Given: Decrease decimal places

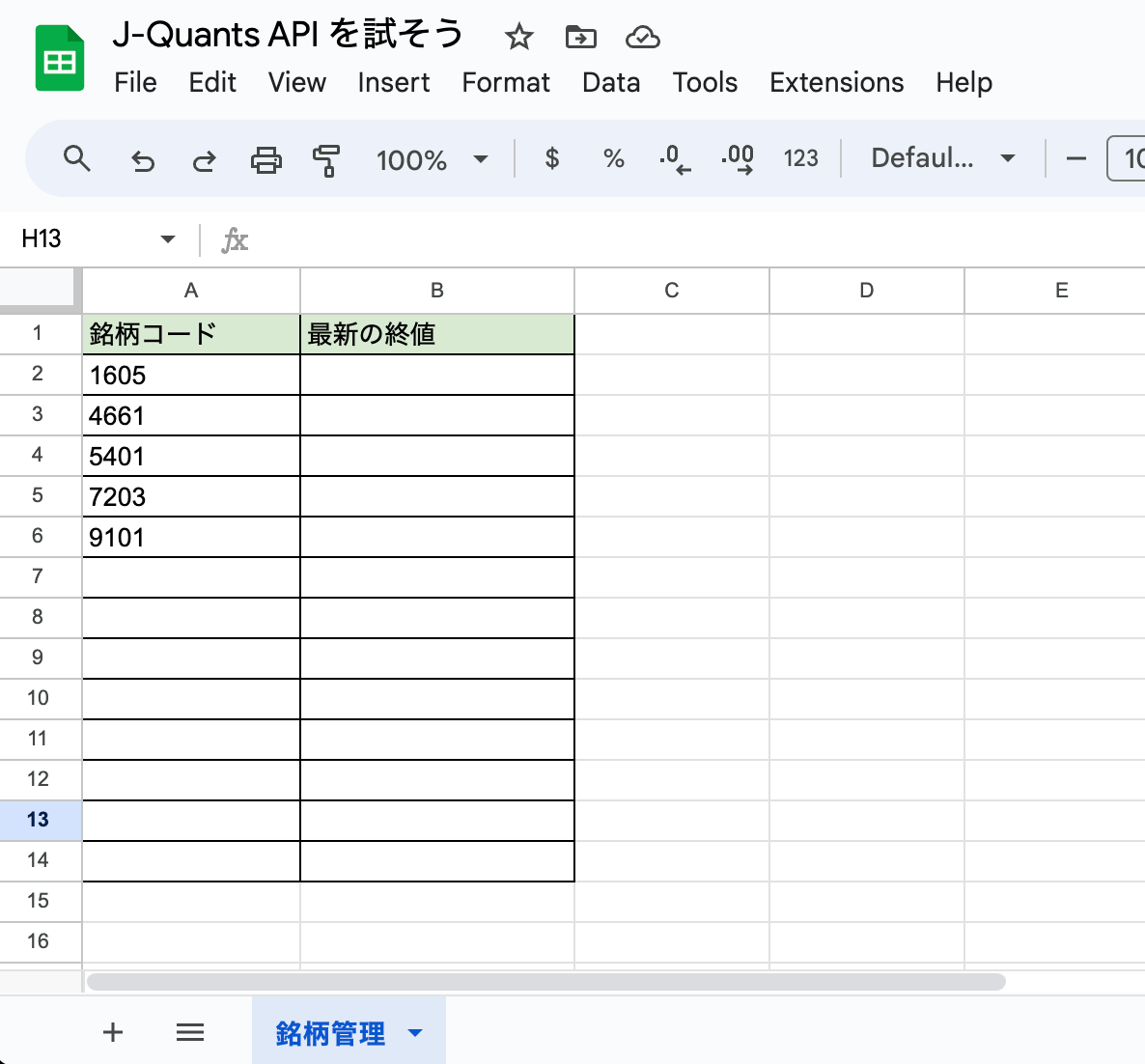Looking at the screenshot, I should 675,159.
